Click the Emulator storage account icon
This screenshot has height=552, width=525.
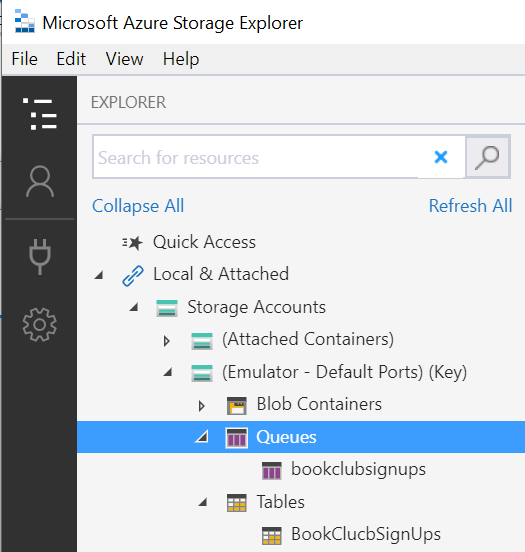tap(202, 373)
